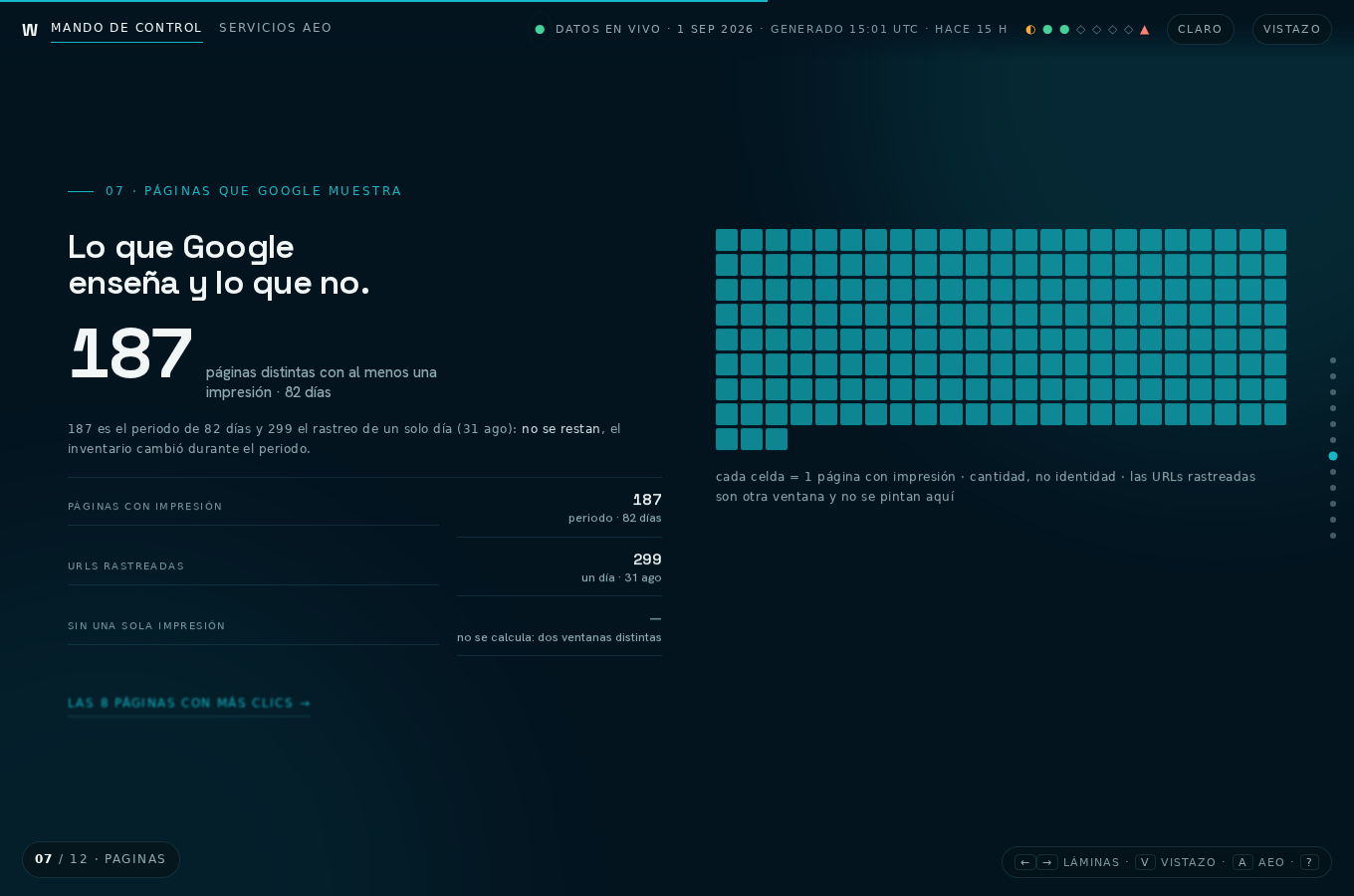1354x896 pixels.
Task: Open LAS 8 PÁGINAS CON MÁS CLICS link
Action: point(189,703)
